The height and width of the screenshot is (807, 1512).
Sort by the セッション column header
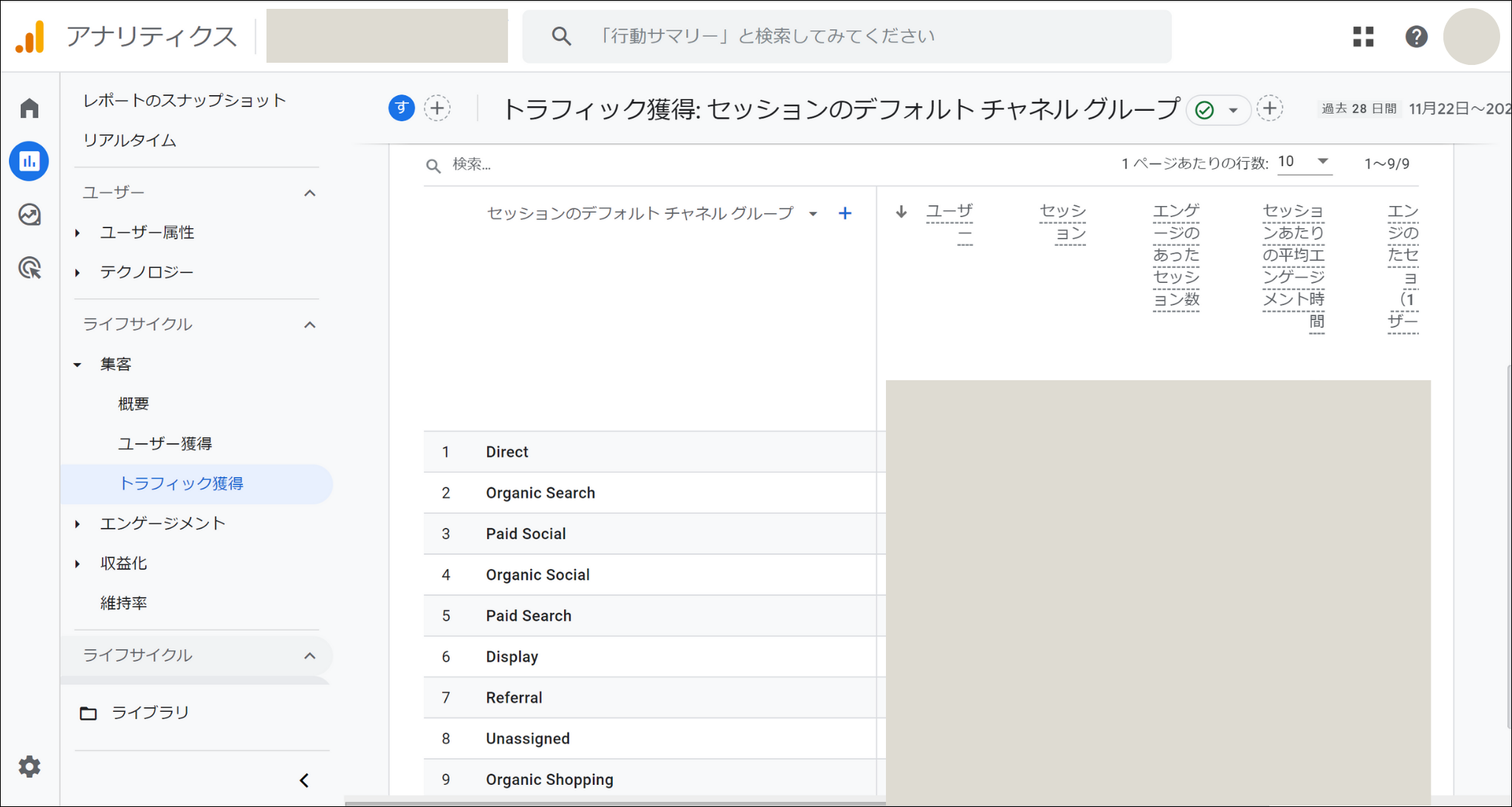click(1062, 222)
